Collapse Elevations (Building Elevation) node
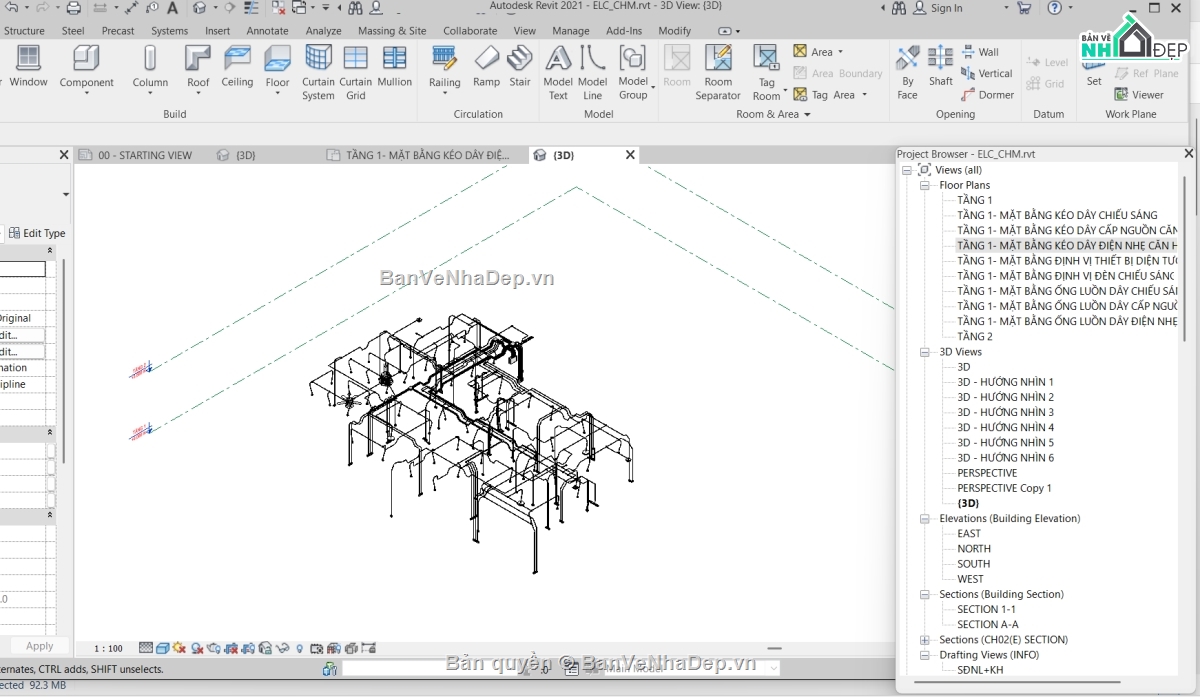Image resolution: width=1200 pixels, height=697 pixels. pos(924,519)
